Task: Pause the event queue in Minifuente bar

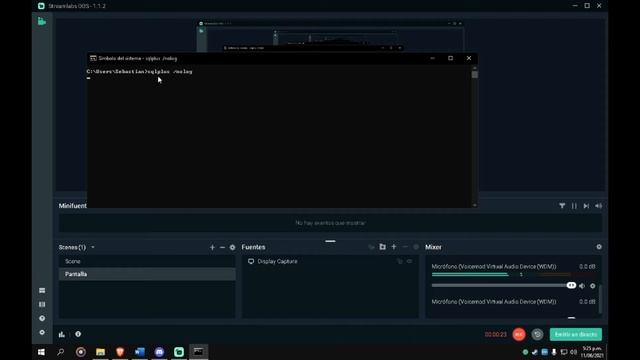Action: (x=574, y=206)
